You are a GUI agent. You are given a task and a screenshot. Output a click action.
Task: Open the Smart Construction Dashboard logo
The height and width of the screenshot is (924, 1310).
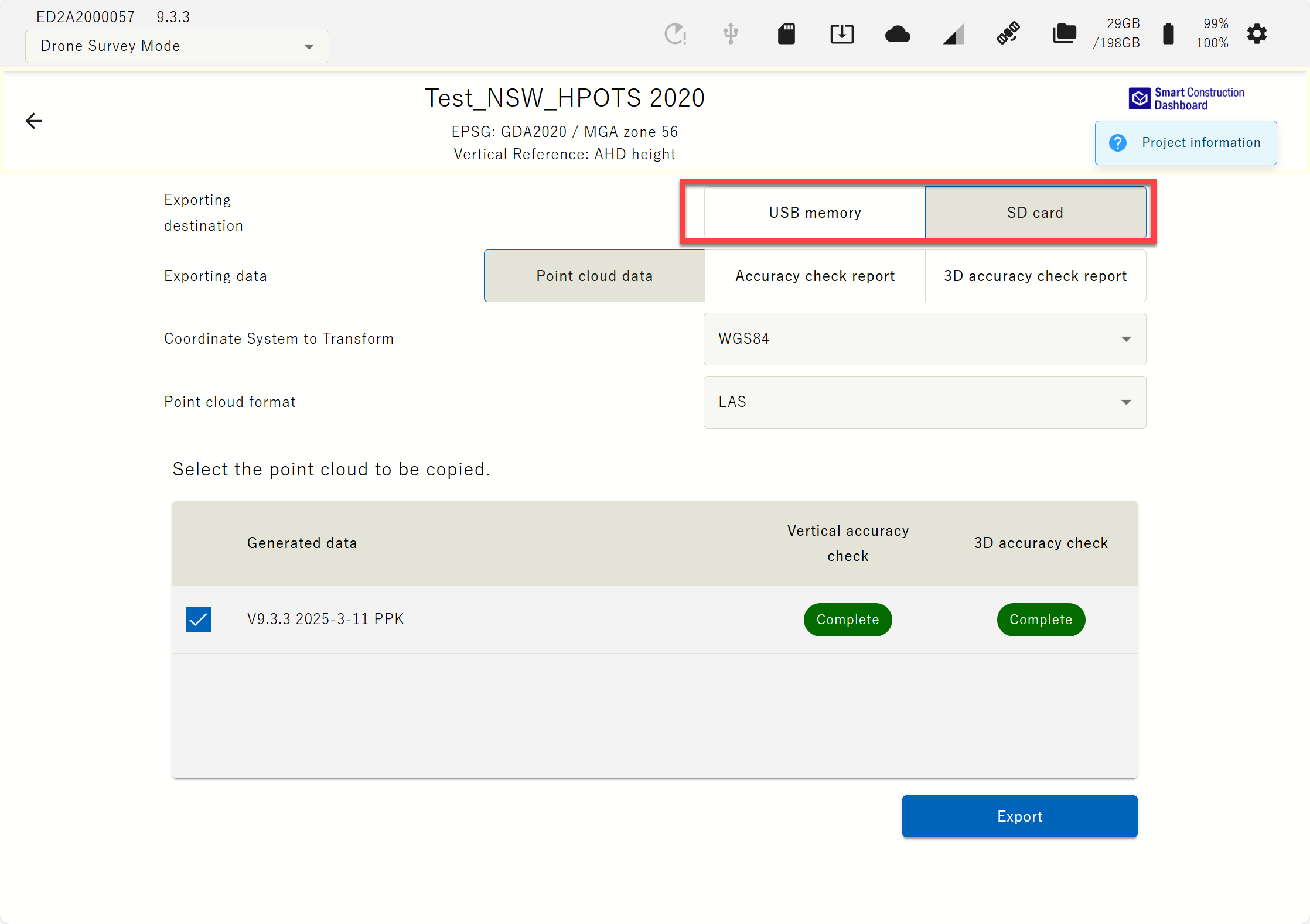point(1186,99)
